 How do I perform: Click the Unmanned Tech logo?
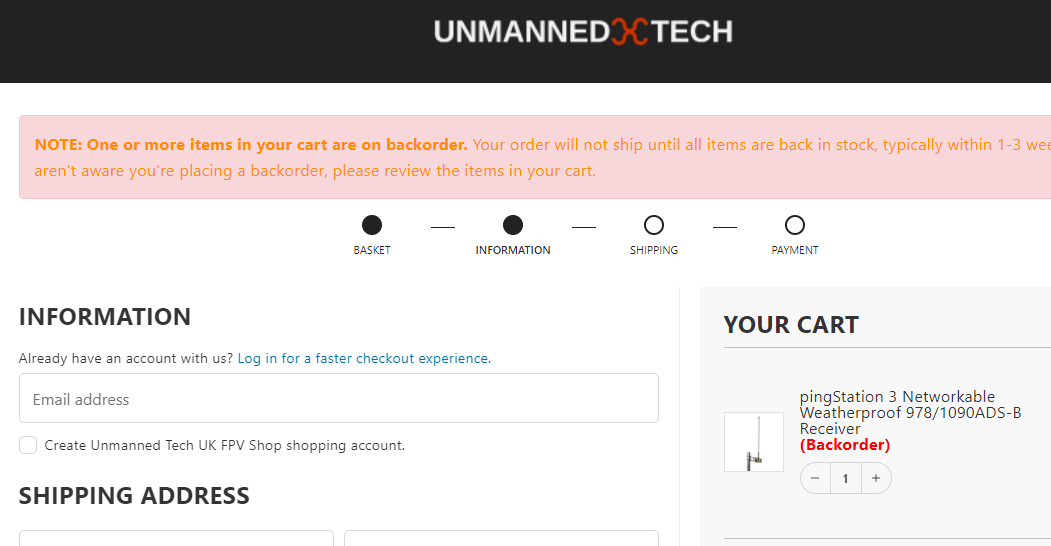click(583, 31)
